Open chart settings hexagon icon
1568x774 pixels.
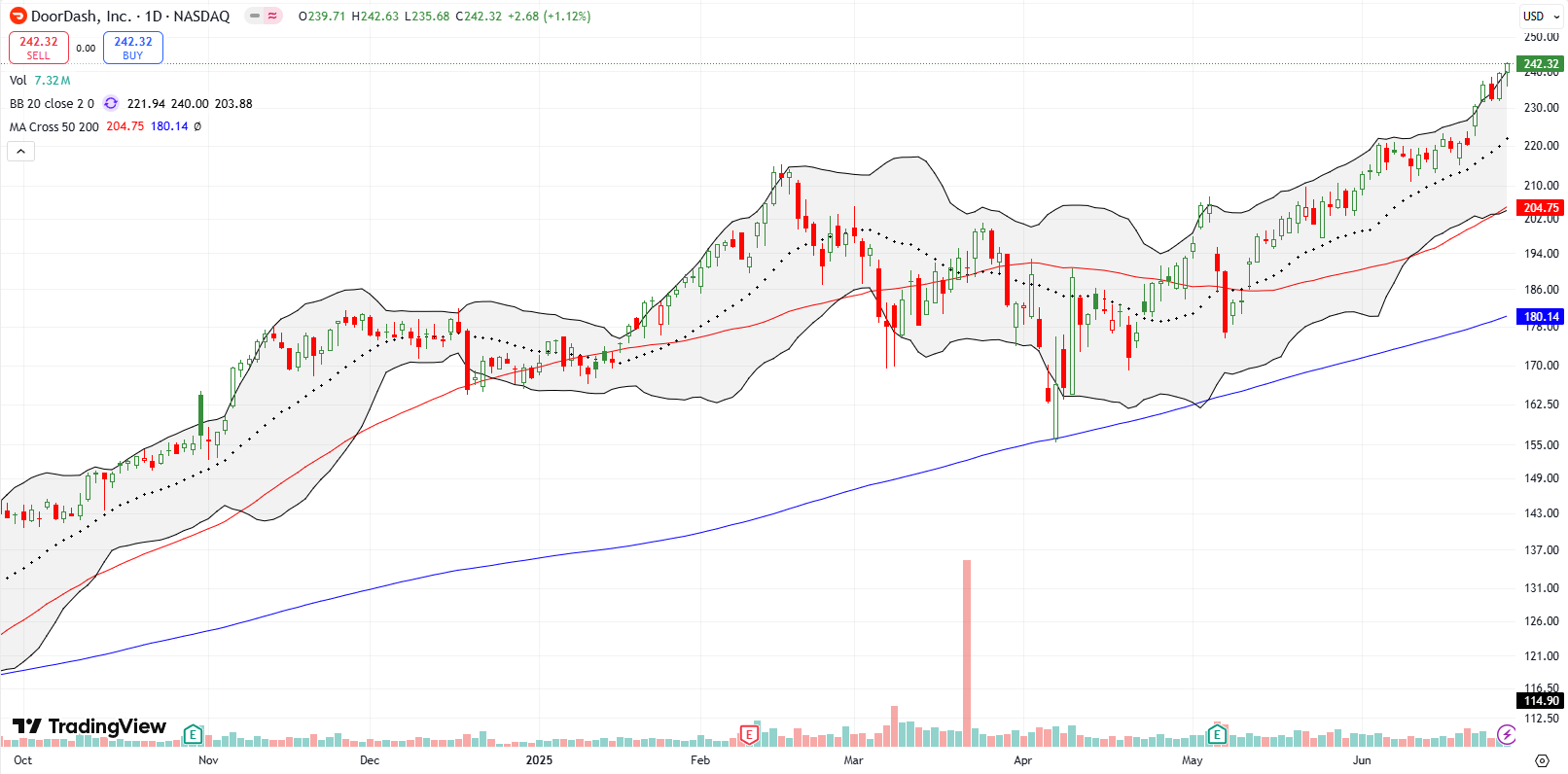coord(1542,760)
